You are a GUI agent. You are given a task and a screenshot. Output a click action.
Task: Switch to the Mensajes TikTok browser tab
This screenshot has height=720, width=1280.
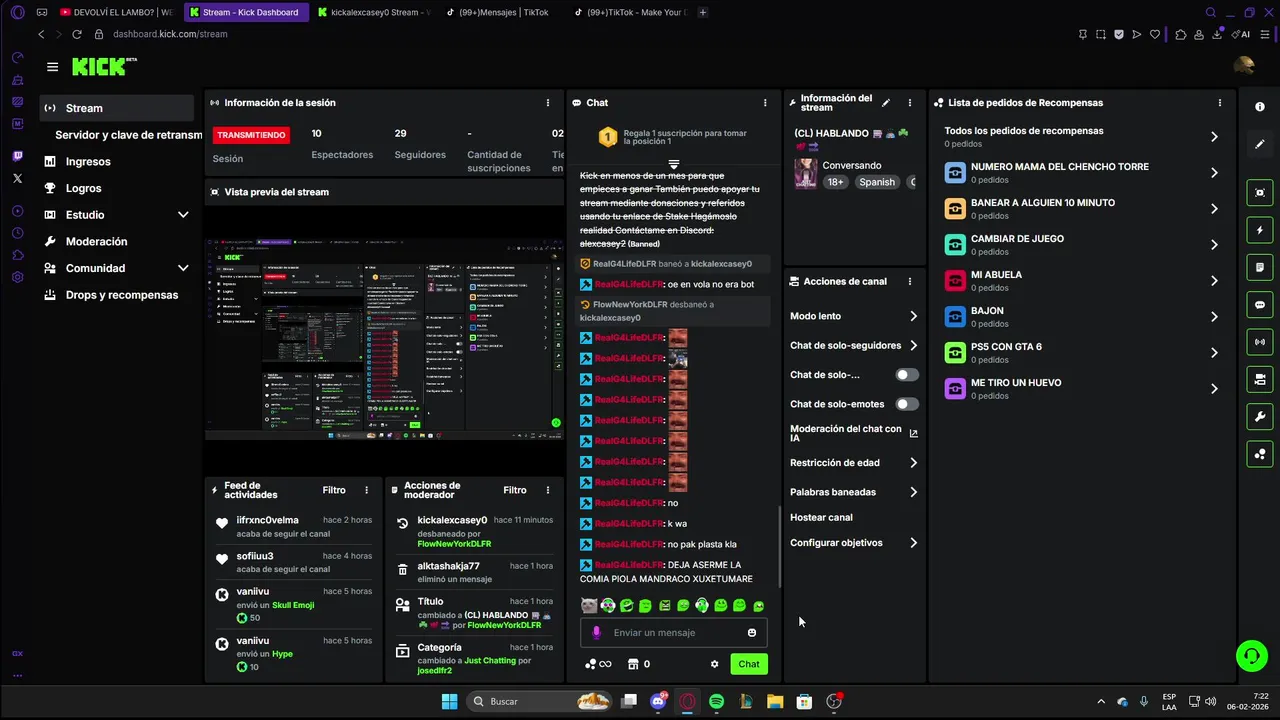point(496,12)
